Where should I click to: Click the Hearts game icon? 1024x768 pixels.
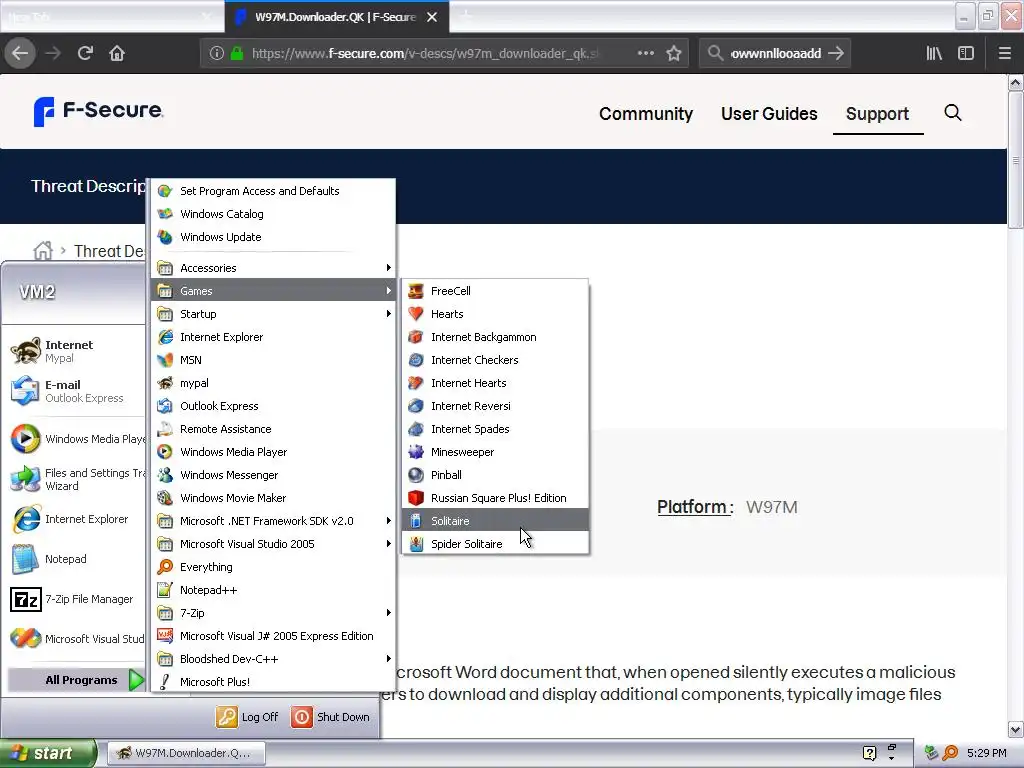tap(416, 313)
